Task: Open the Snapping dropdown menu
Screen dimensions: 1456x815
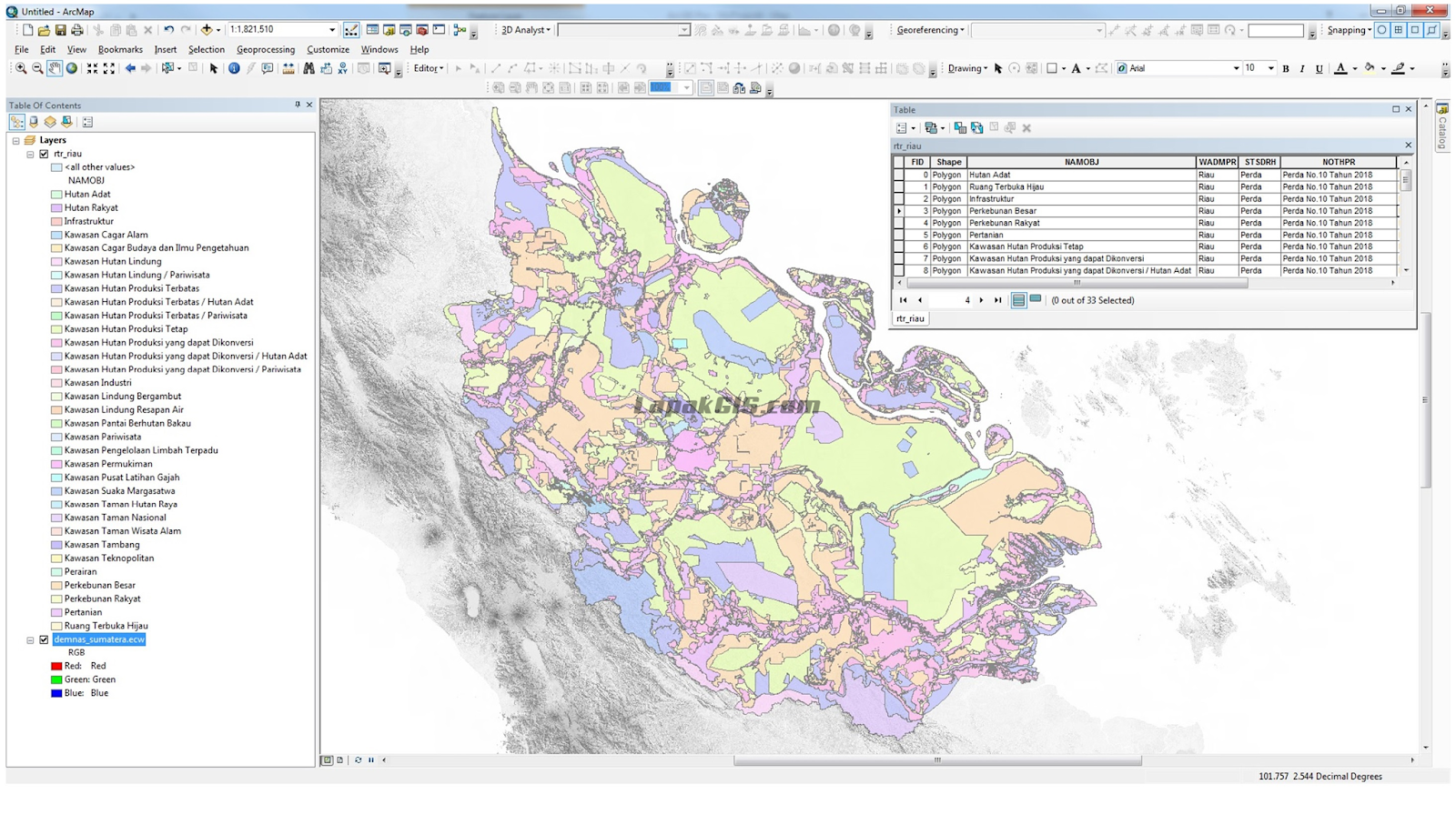Action: 1349,30
